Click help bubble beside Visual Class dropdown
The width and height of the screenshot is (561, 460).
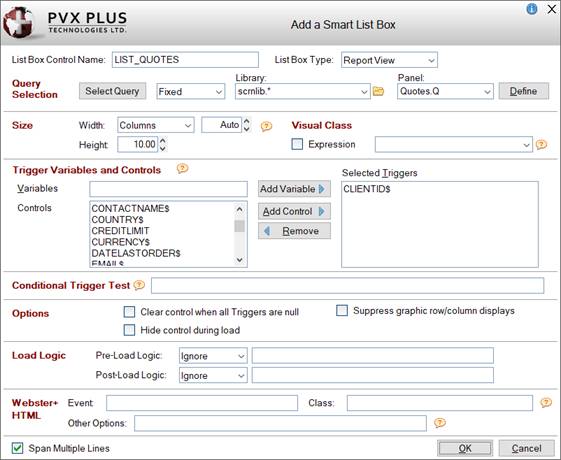(541, 145)
